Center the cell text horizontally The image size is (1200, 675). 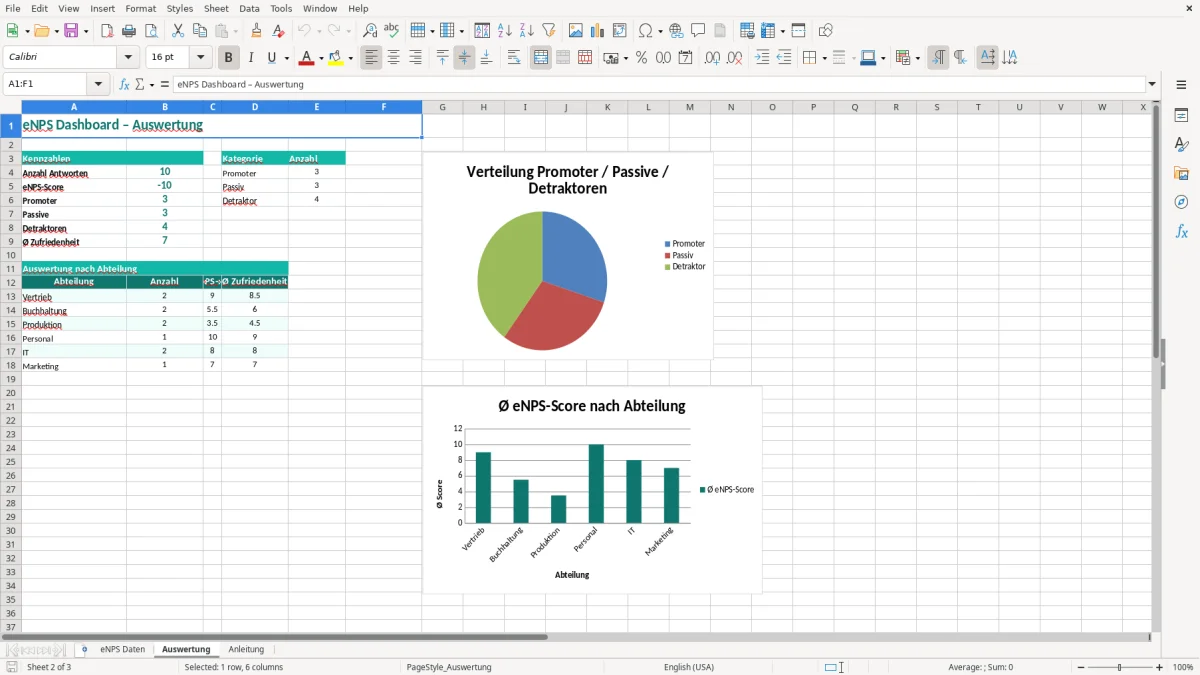point(394,58)
